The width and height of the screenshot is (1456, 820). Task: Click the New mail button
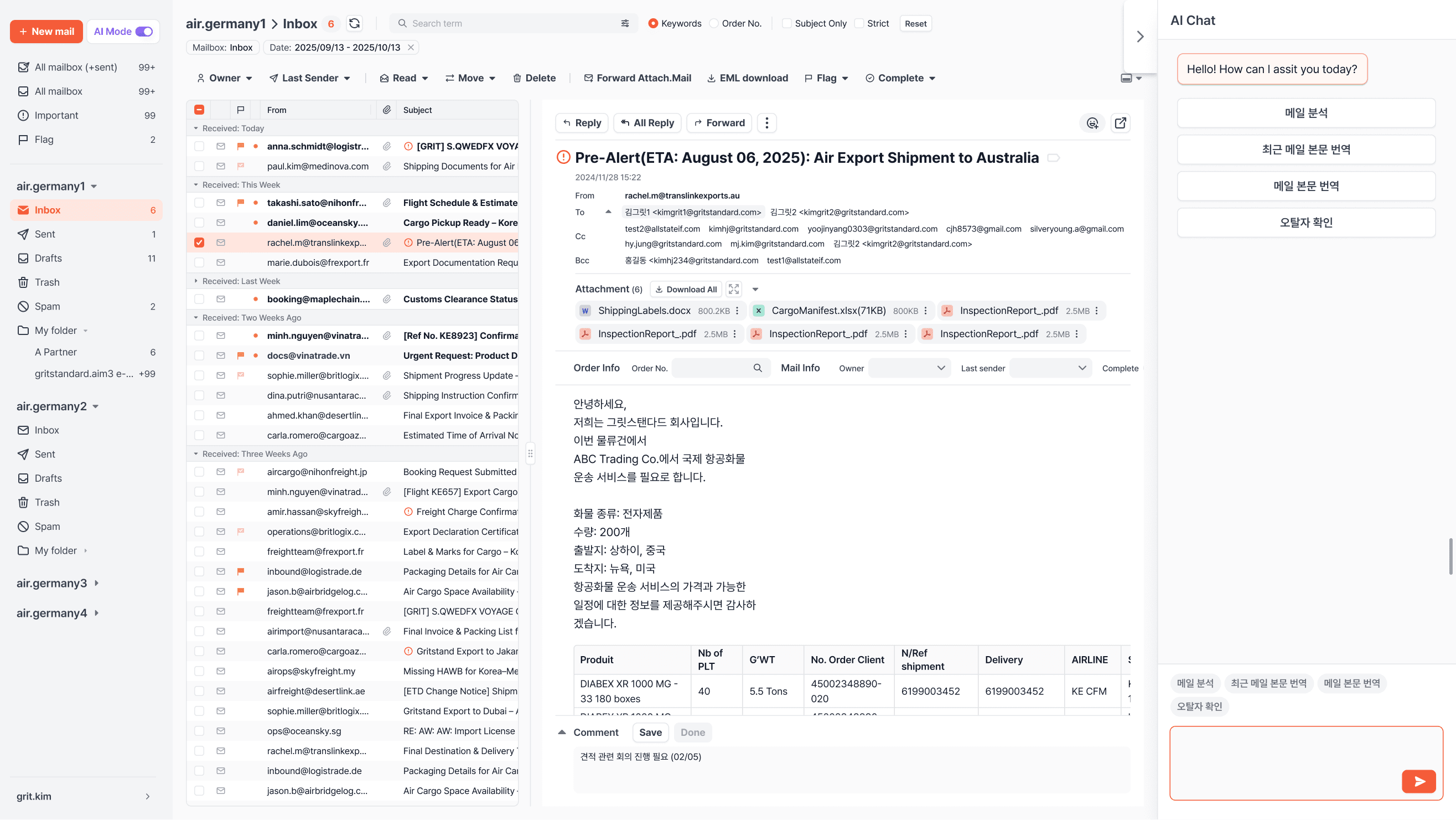click(x=46, y=32)
